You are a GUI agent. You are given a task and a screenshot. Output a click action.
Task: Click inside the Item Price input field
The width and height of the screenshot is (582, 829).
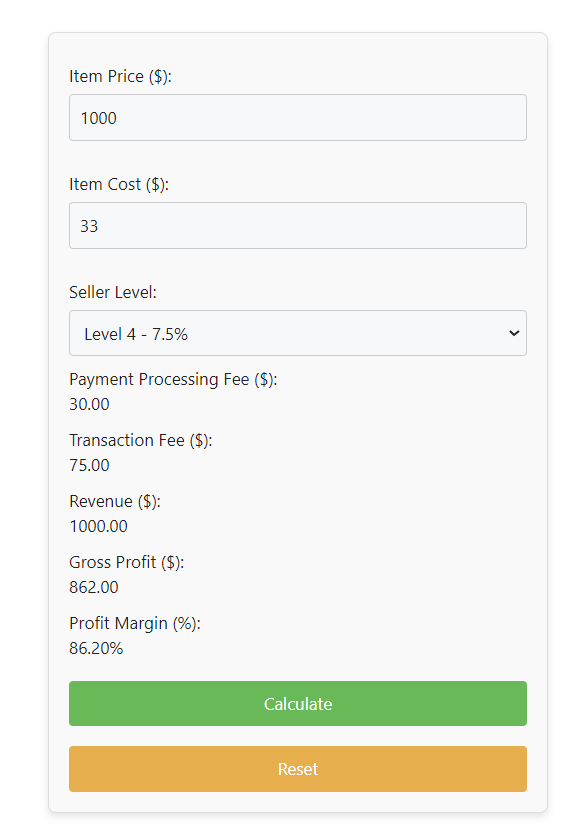(x=297, y=117)
